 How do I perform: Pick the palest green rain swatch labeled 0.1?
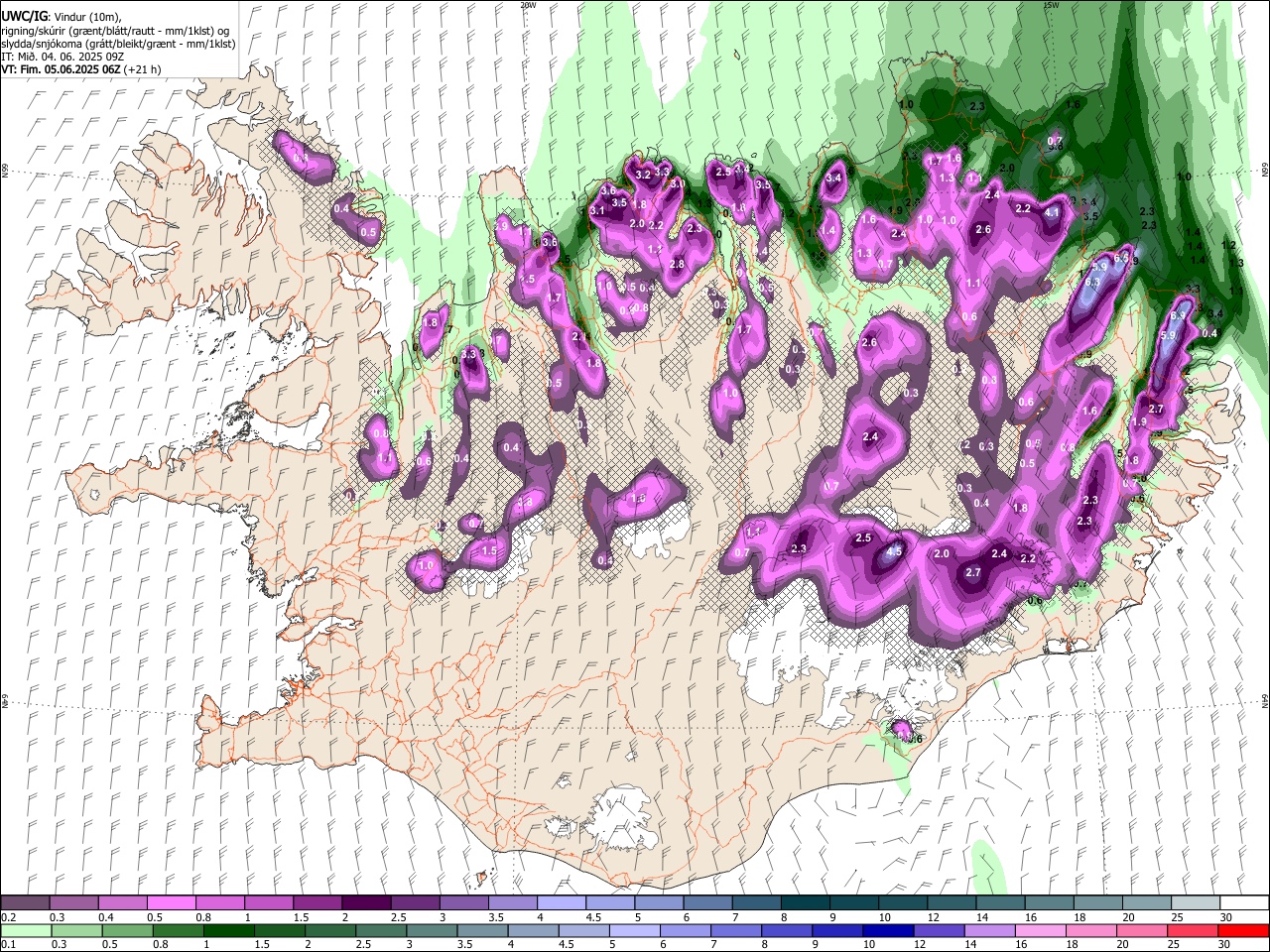pos(26,930)
